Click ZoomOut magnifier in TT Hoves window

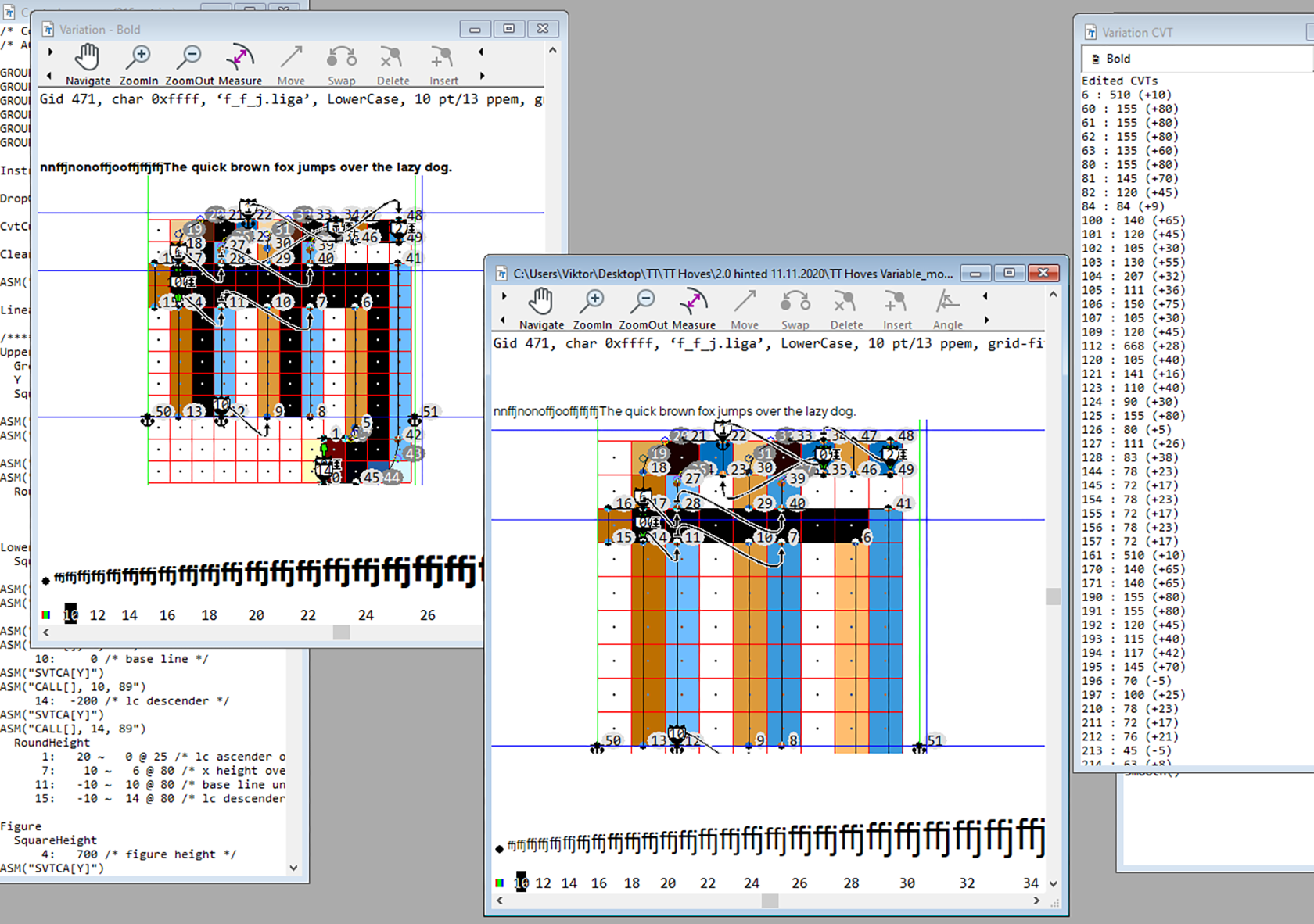coord(643,309)
